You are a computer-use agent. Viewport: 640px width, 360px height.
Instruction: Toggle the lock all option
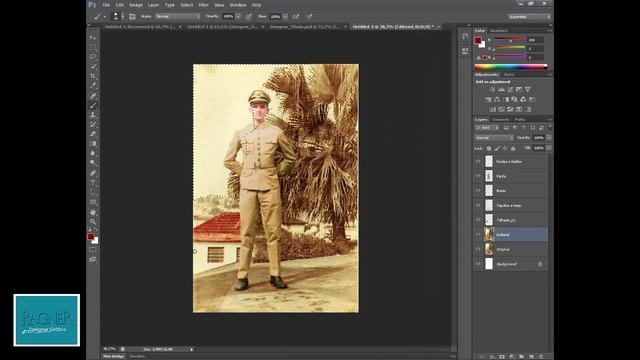tap(513, 148)
